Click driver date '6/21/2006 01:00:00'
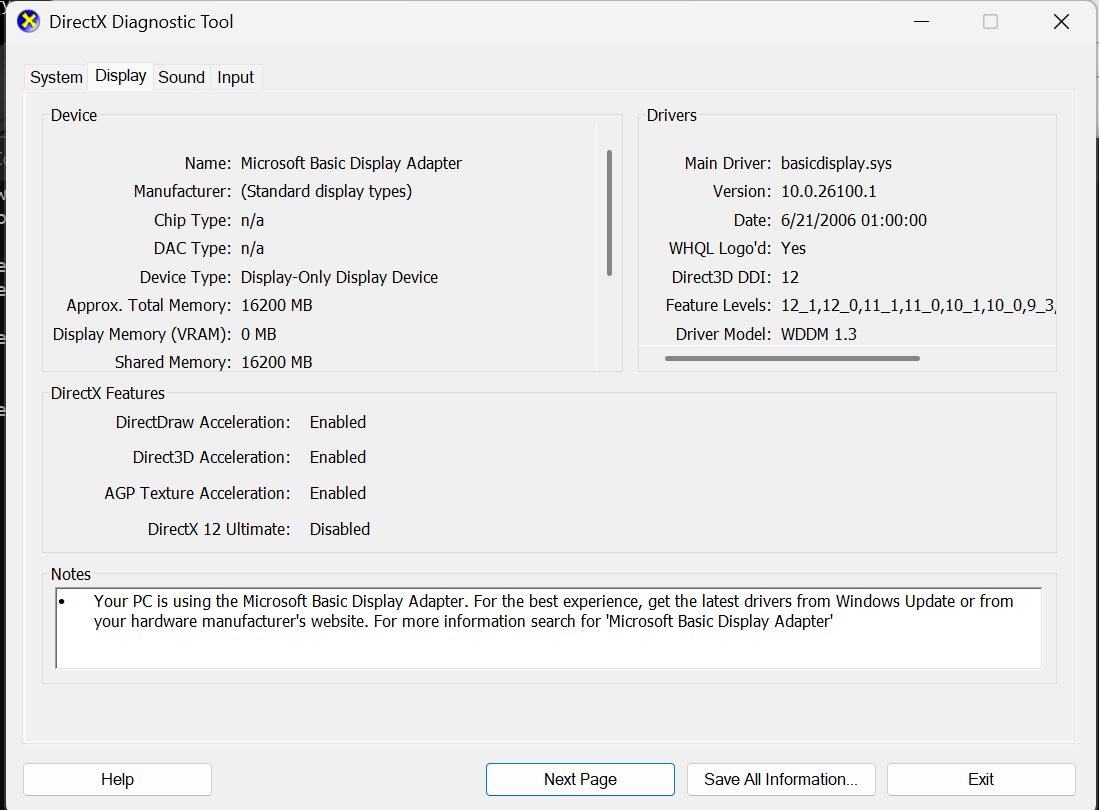1099x810 pixels. (x=854, y=220)
